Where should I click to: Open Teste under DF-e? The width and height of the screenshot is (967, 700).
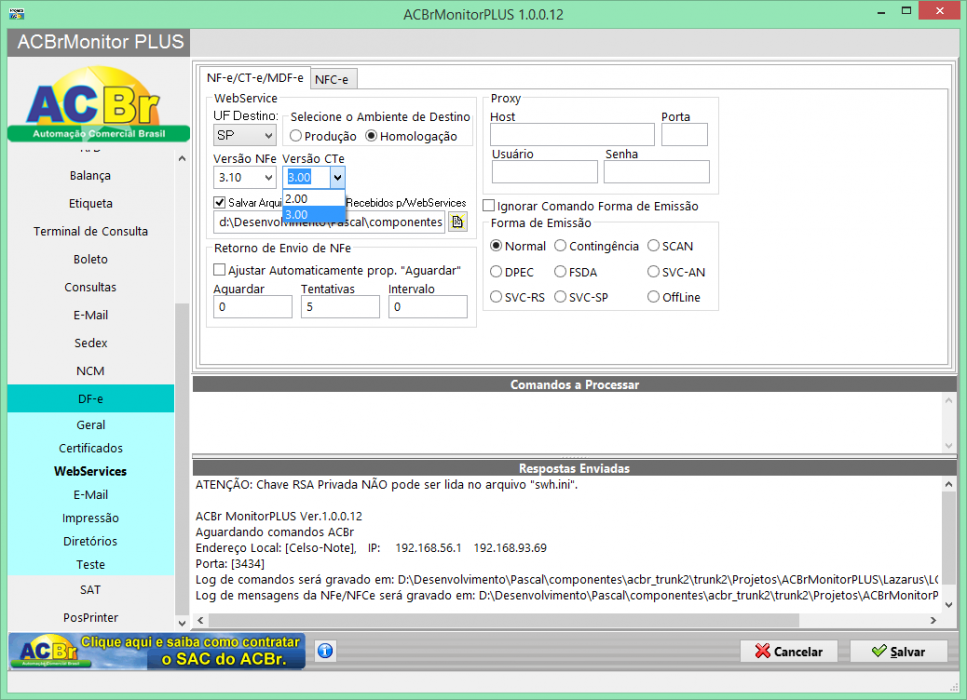91,564
